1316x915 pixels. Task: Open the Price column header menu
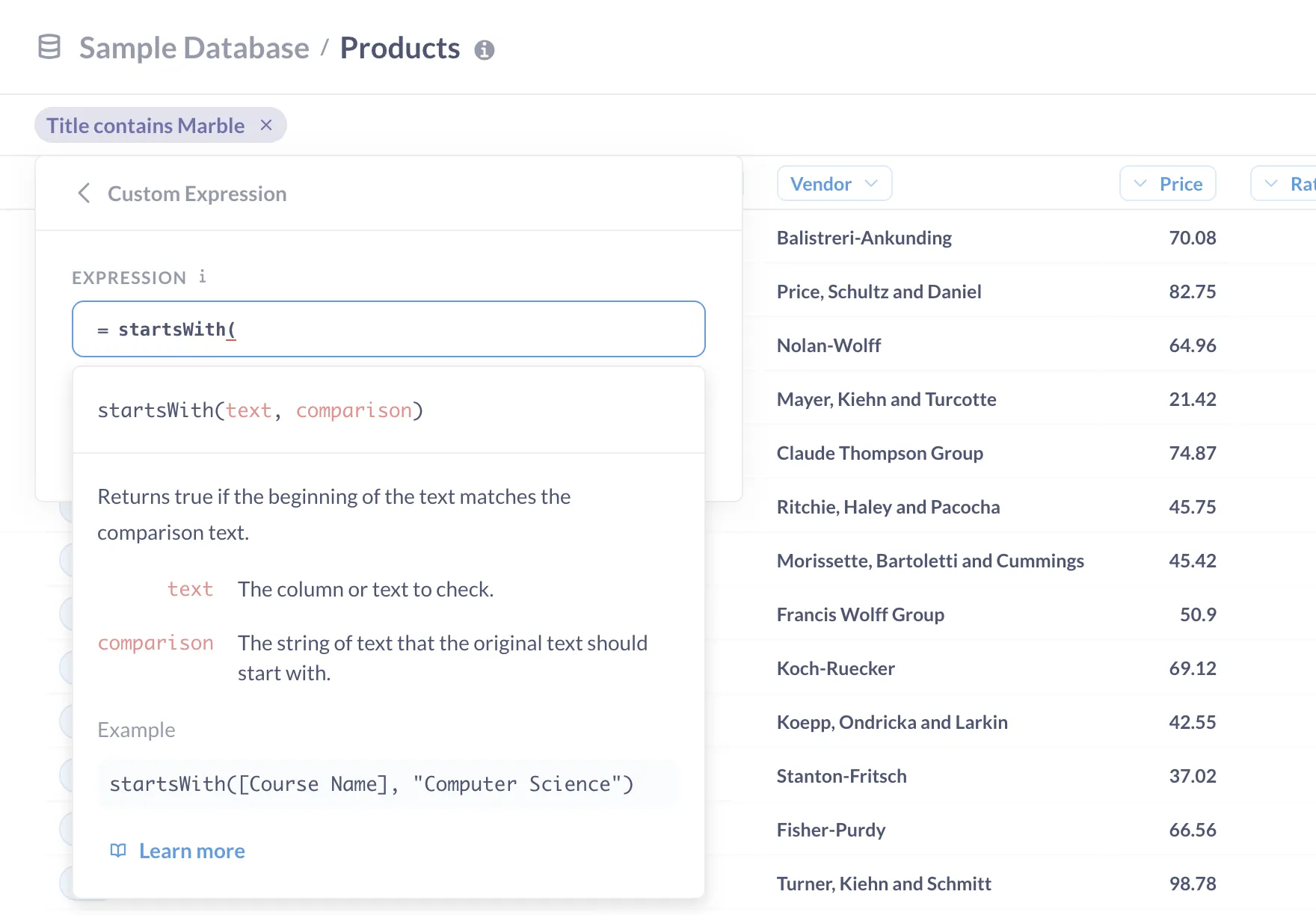pyautogui.click(x=1167, y=184)
